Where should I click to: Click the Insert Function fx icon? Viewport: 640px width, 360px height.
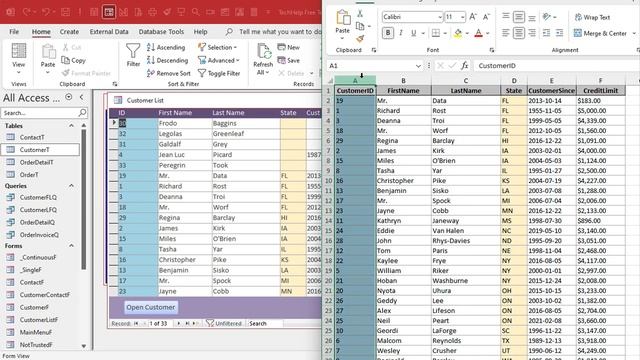[x=464, y=65]
